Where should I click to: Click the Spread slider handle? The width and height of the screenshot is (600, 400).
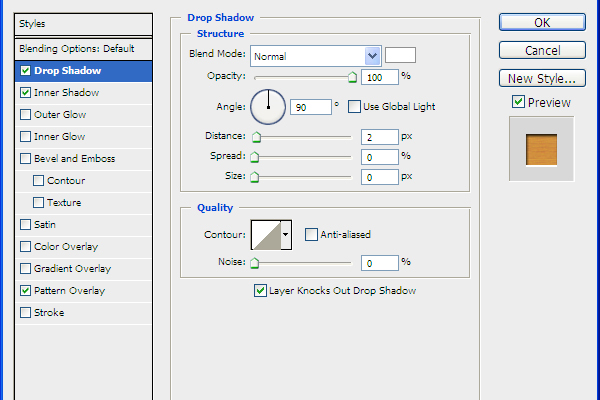[x=254, y=157]
